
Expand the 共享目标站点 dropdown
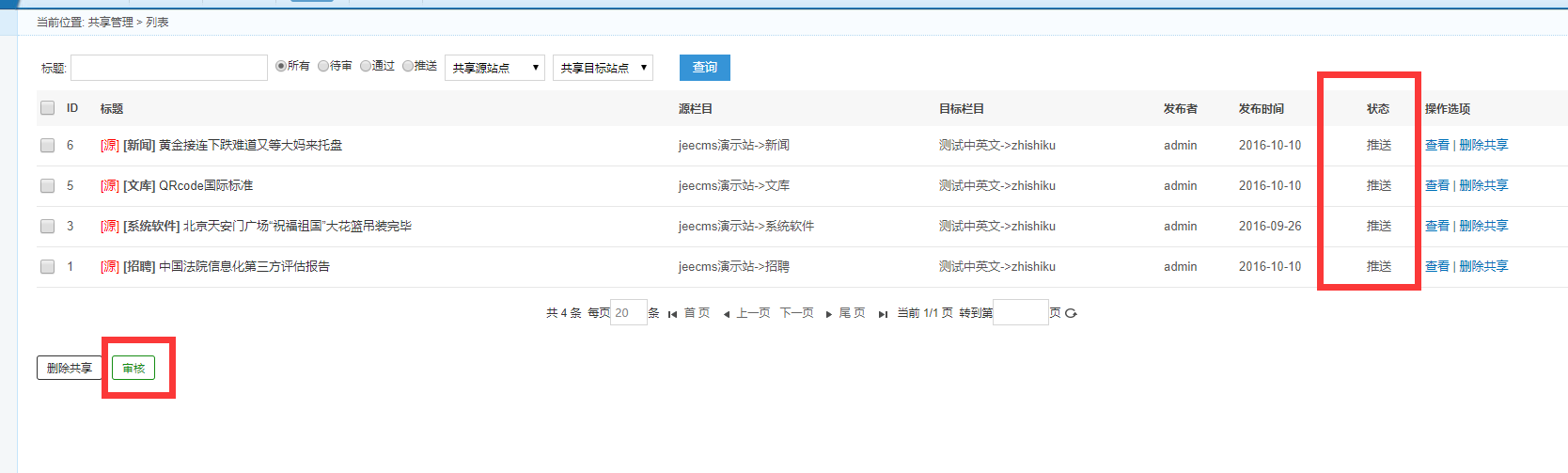[603, 68]
